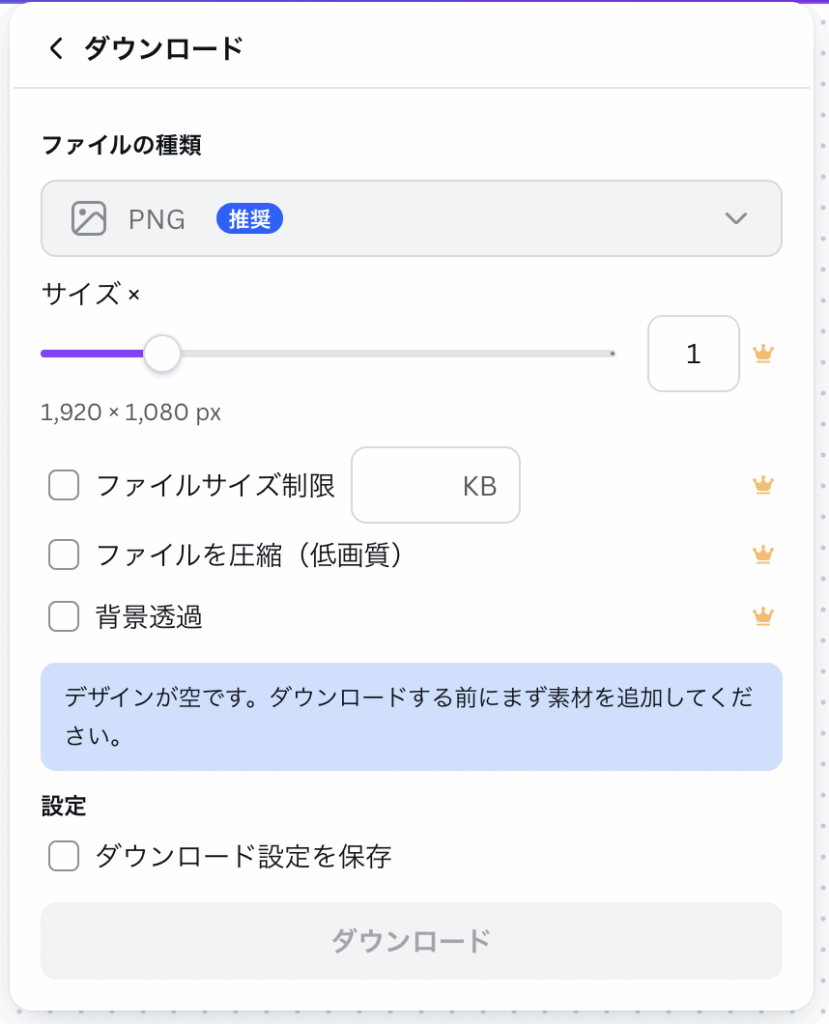Viewport: 829px width, 1024px height.
Task: Toggle the 背景透過 checkbox
Action: click(x=64, y=618)
